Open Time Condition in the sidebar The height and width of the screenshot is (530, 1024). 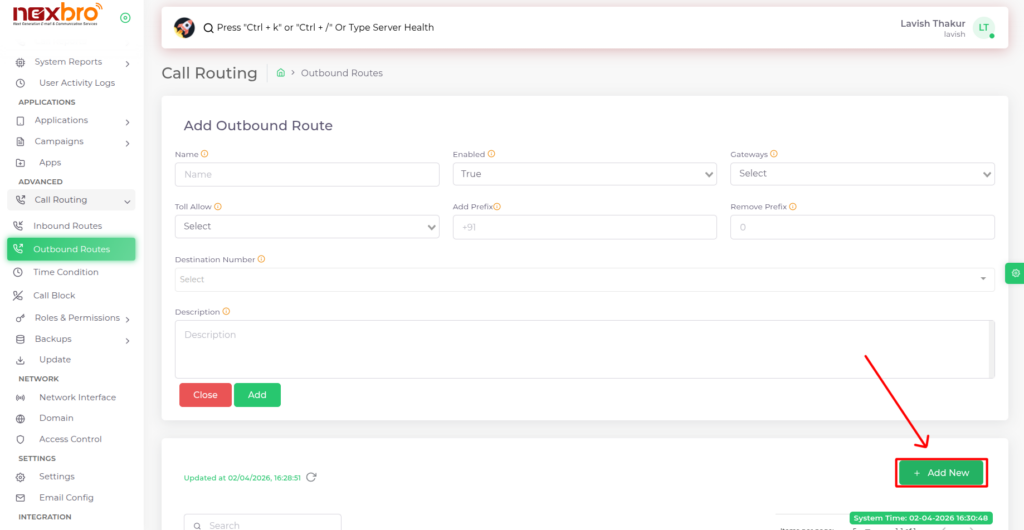(65, 272)
